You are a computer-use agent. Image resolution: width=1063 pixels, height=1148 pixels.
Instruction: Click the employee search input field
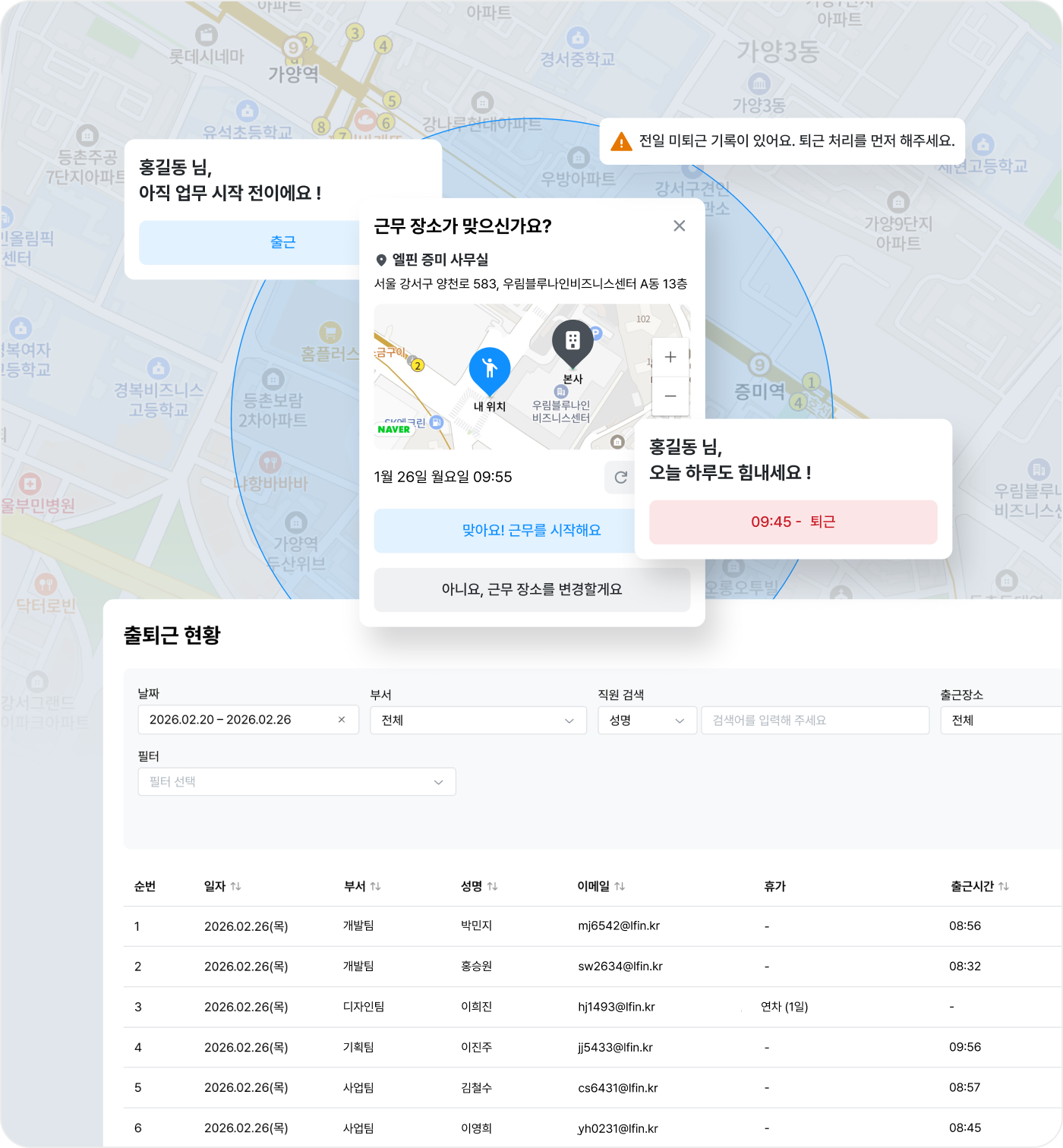[815, 720]
